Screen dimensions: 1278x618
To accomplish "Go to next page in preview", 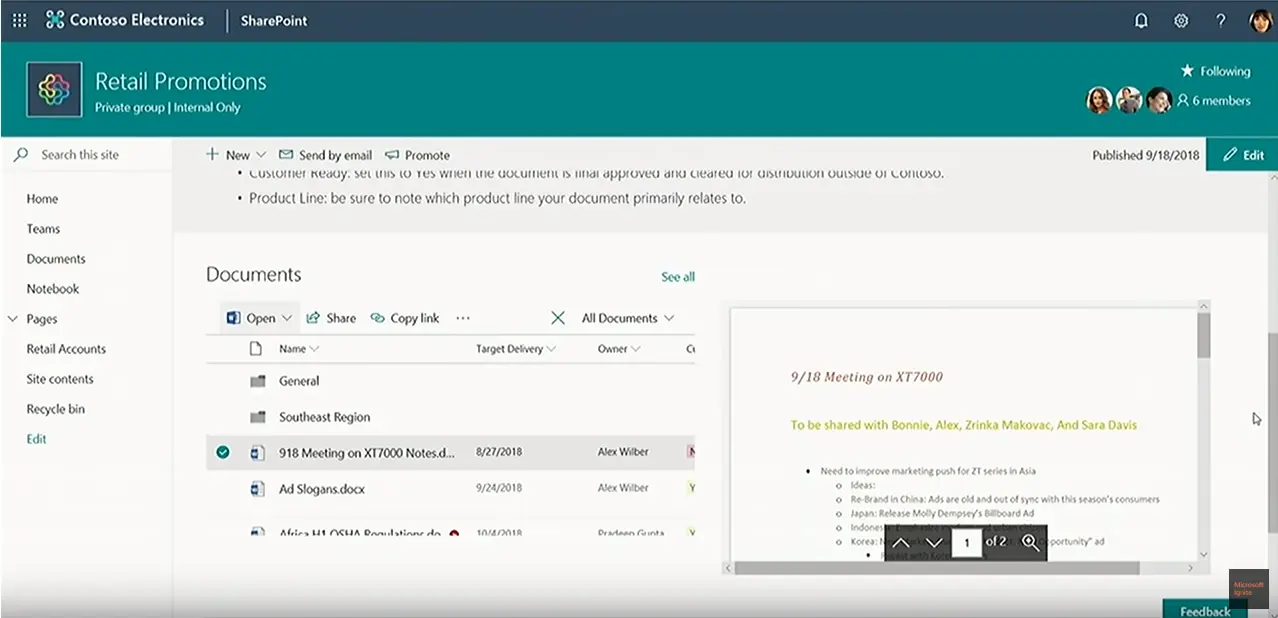I will point(934,542).
